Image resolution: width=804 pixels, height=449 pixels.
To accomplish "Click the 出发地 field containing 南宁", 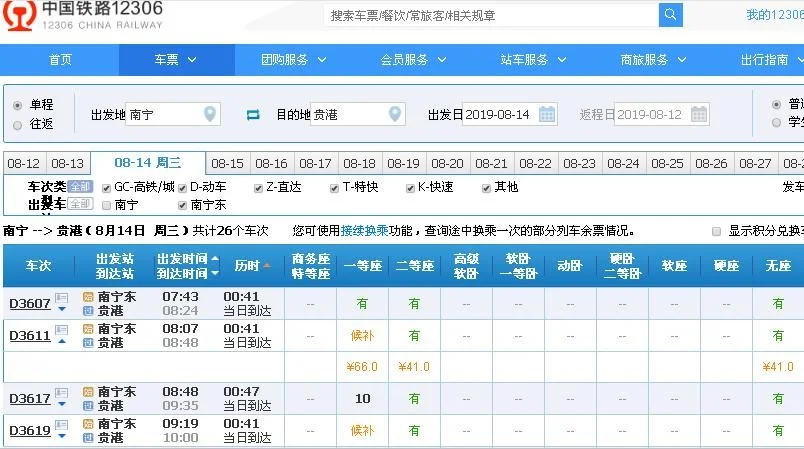I will coord(172,114).
